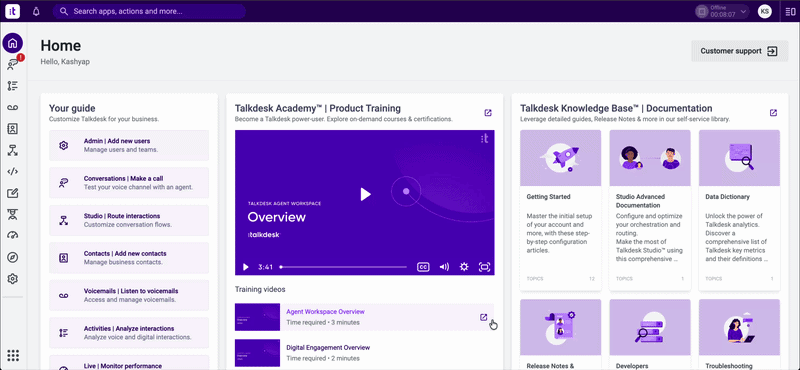Select Agent Workspace Overview training video

tap(364, 317)
